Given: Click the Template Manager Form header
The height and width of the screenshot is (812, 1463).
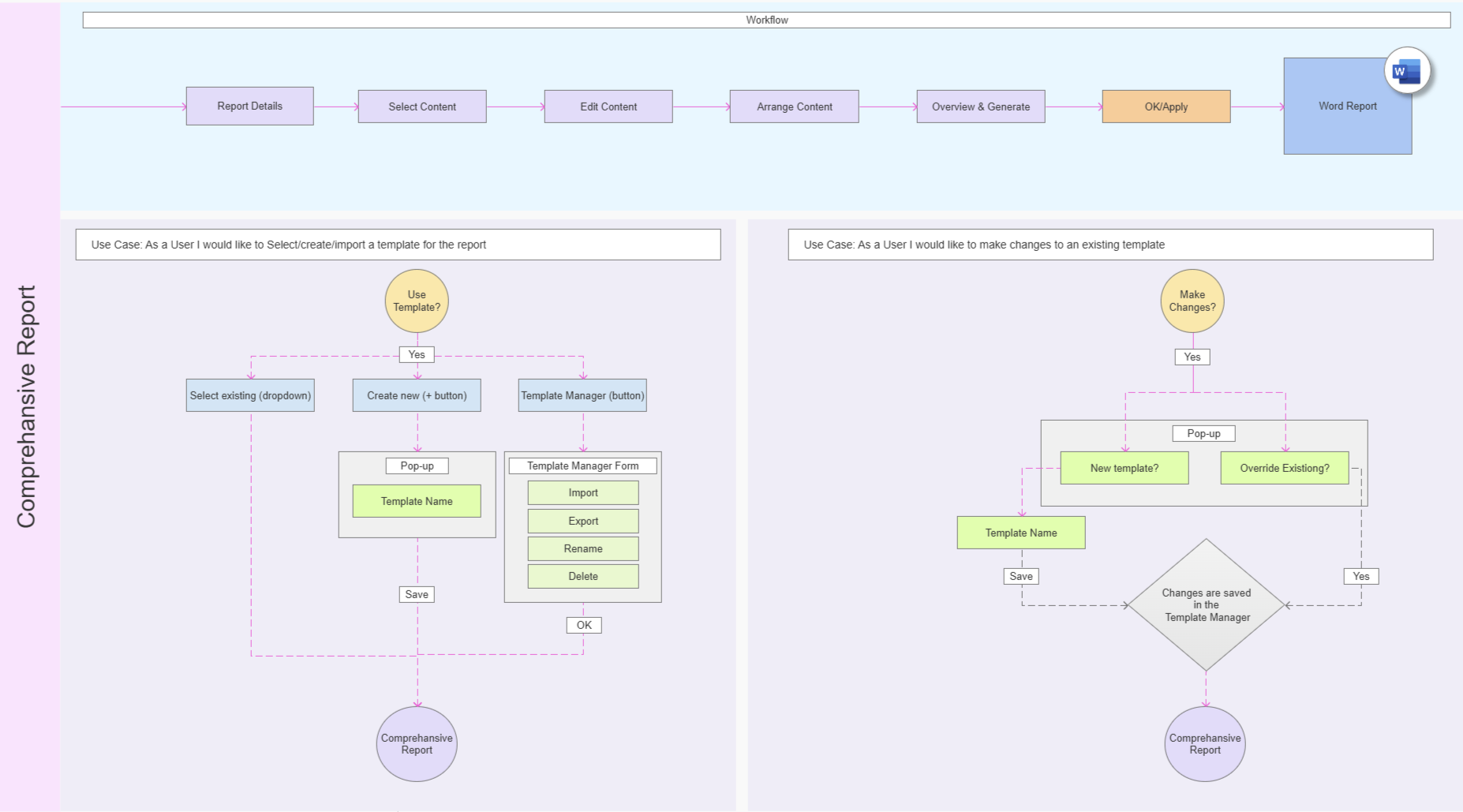Looking at the screenshot, I should tap(582, 466).
